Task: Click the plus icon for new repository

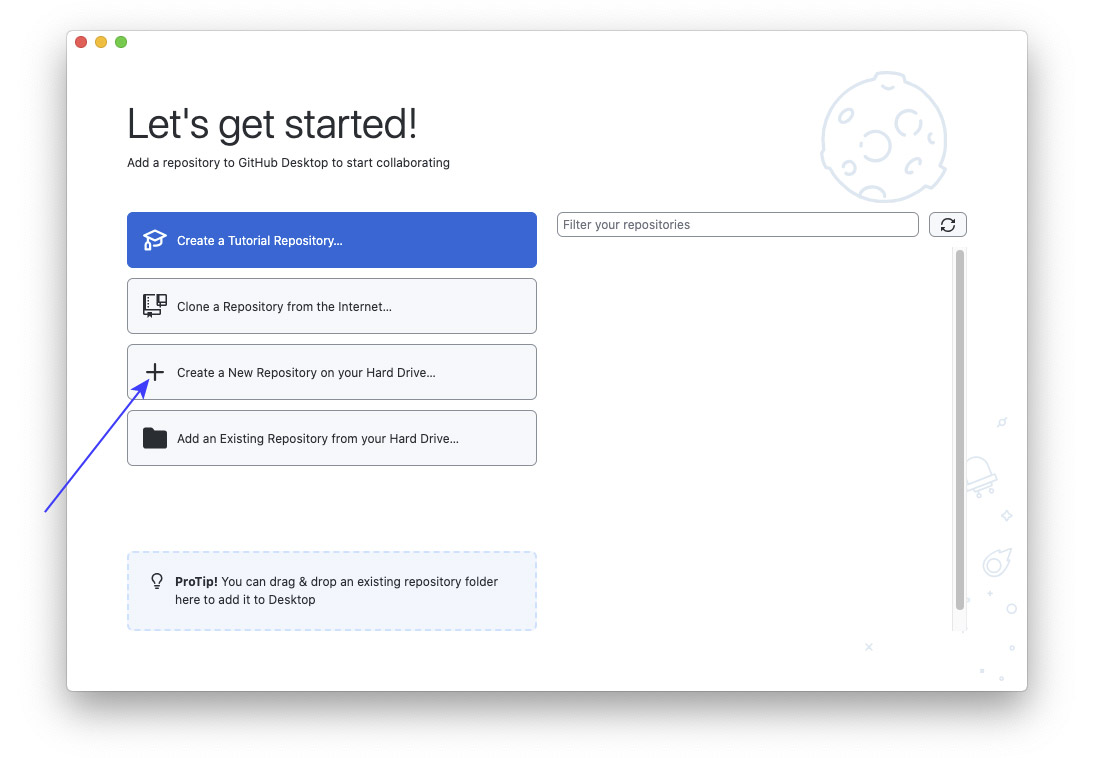Action: 154,372
